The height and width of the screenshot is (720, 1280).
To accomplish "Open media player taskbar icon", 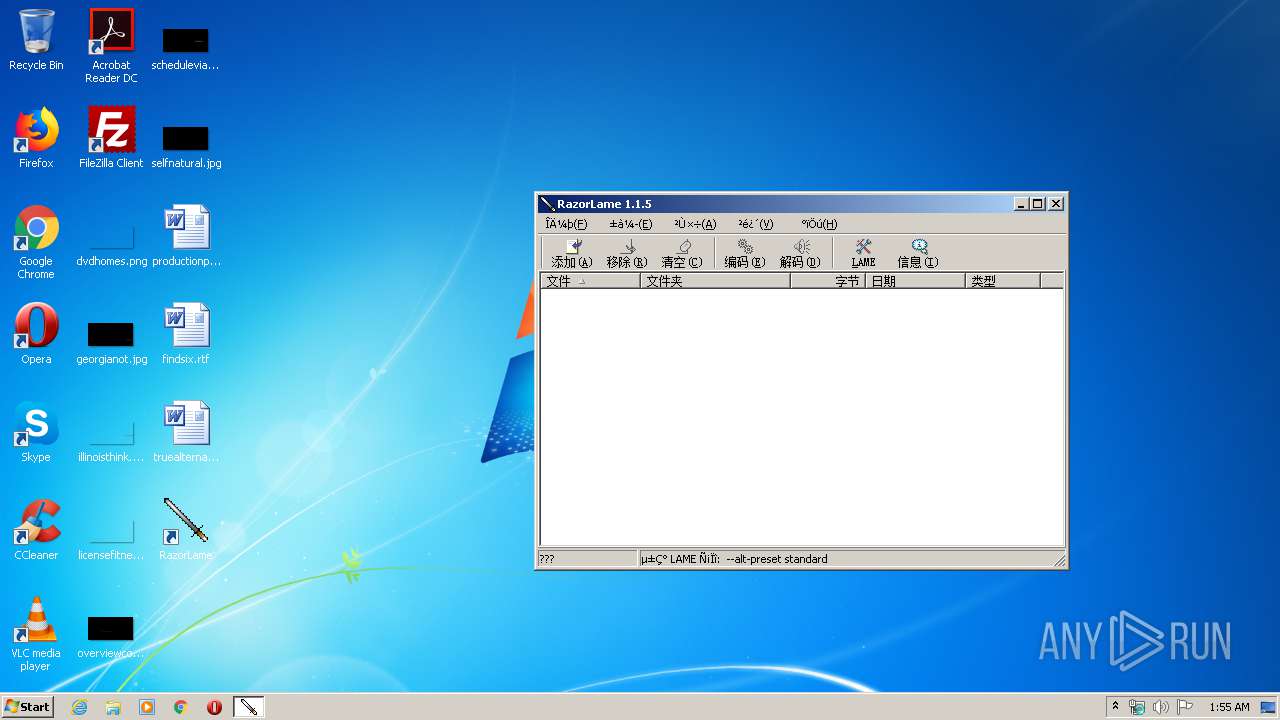I will tap(147, 707).
